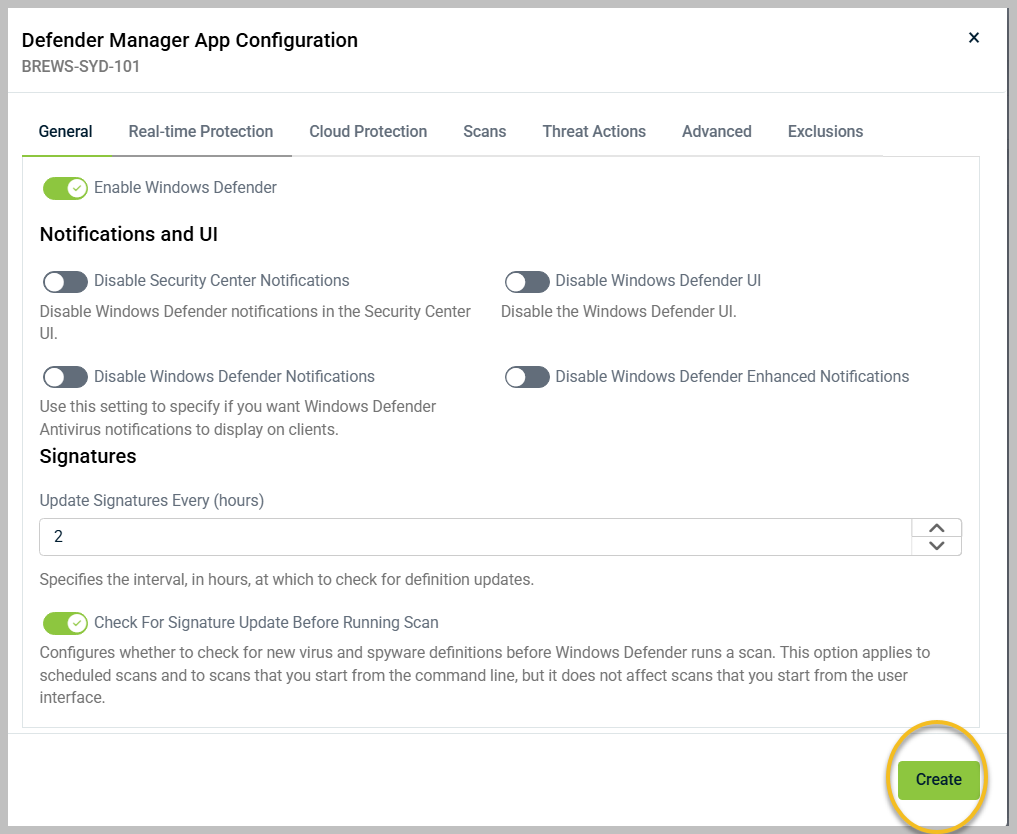Viewport: 1017px width, 834px height.
Task: Click the Create button
Action: click(x=937, y=779)
